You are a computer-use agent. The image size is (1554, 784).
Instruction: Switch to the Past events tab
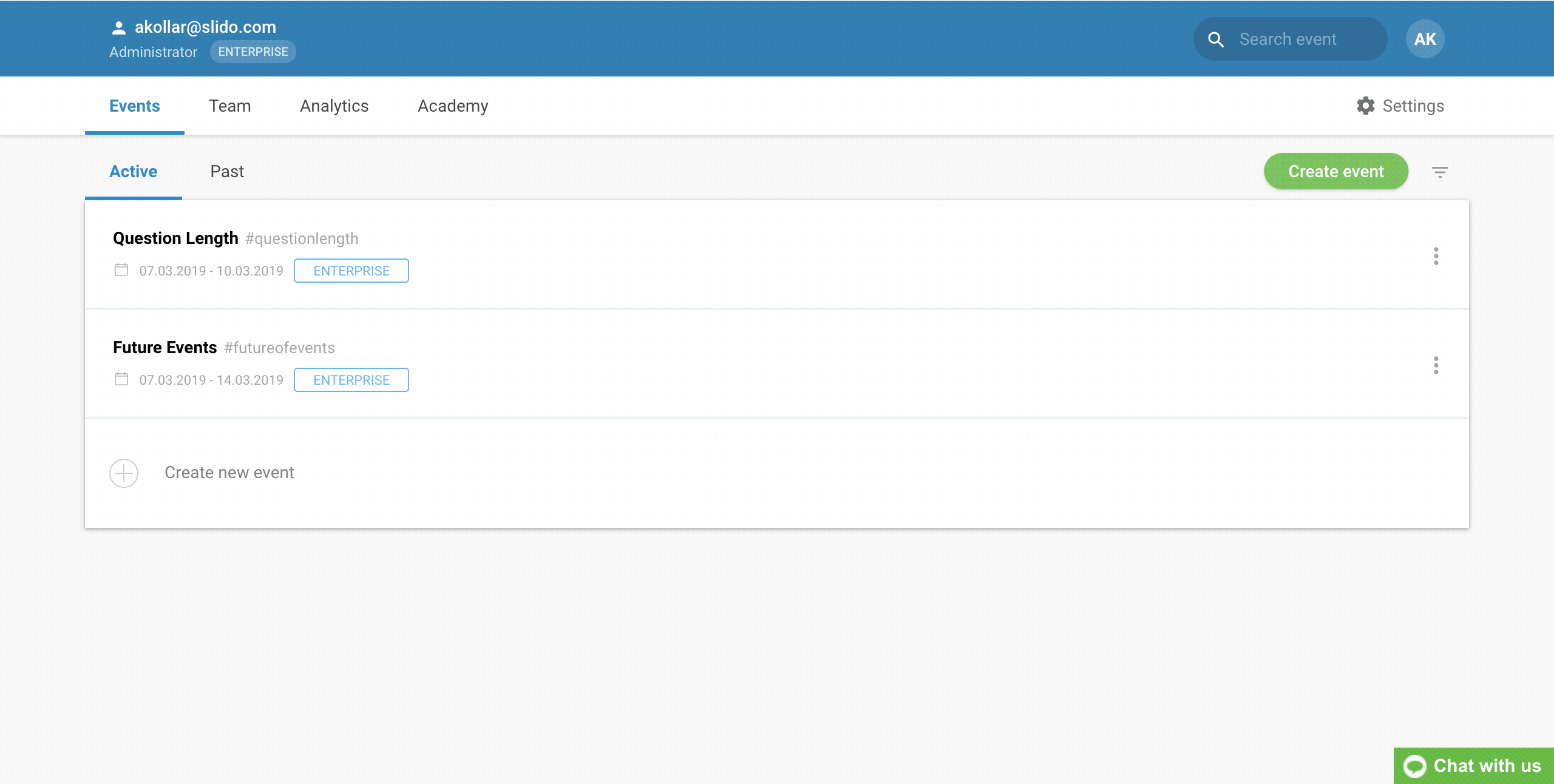pyautogui.click(x=227, y=172)
